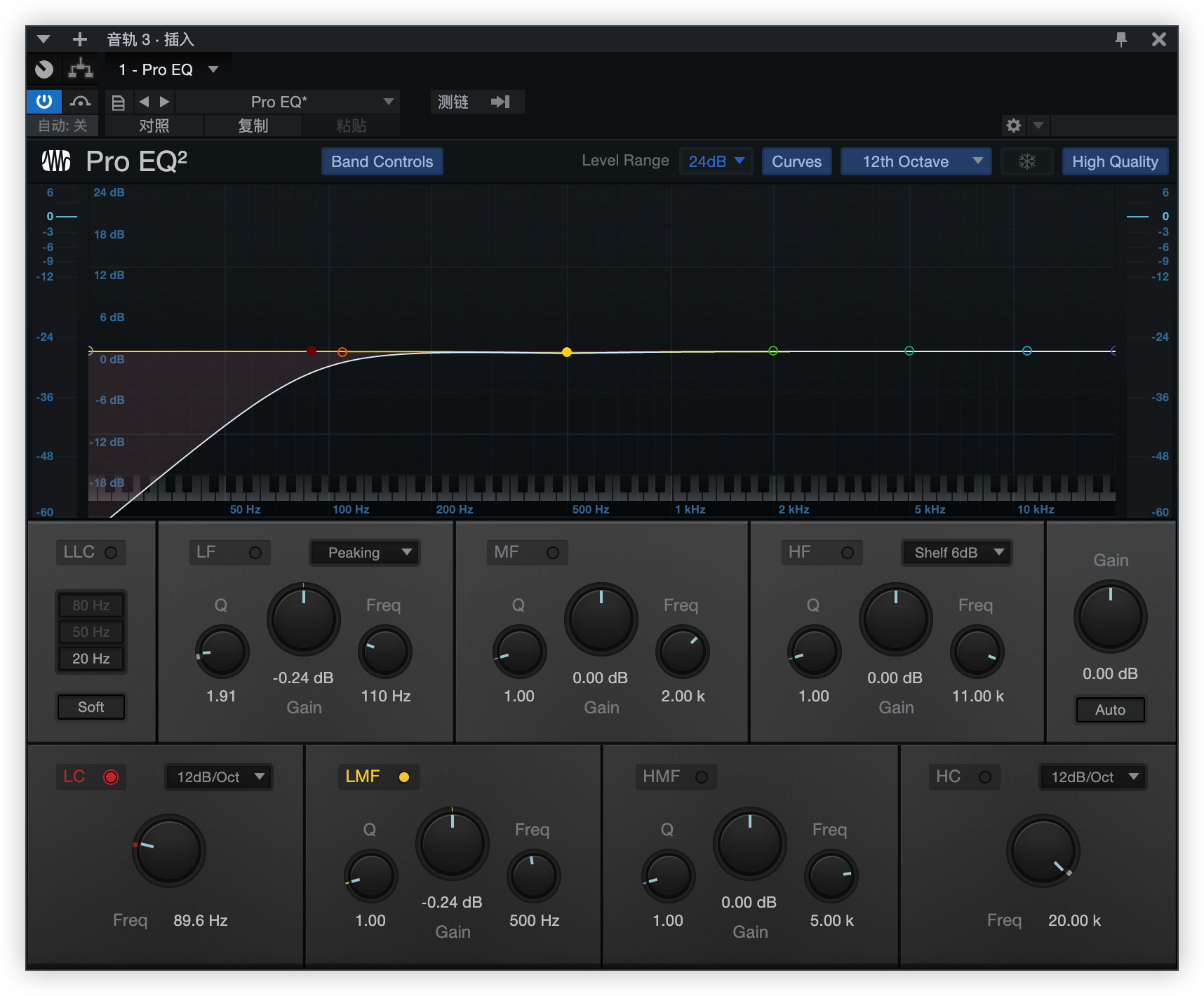Toggle the LMF band activation
Image resolution: width=1204 pixels, height=996 pixels.
pyautogui.click(x=404, y=777)
